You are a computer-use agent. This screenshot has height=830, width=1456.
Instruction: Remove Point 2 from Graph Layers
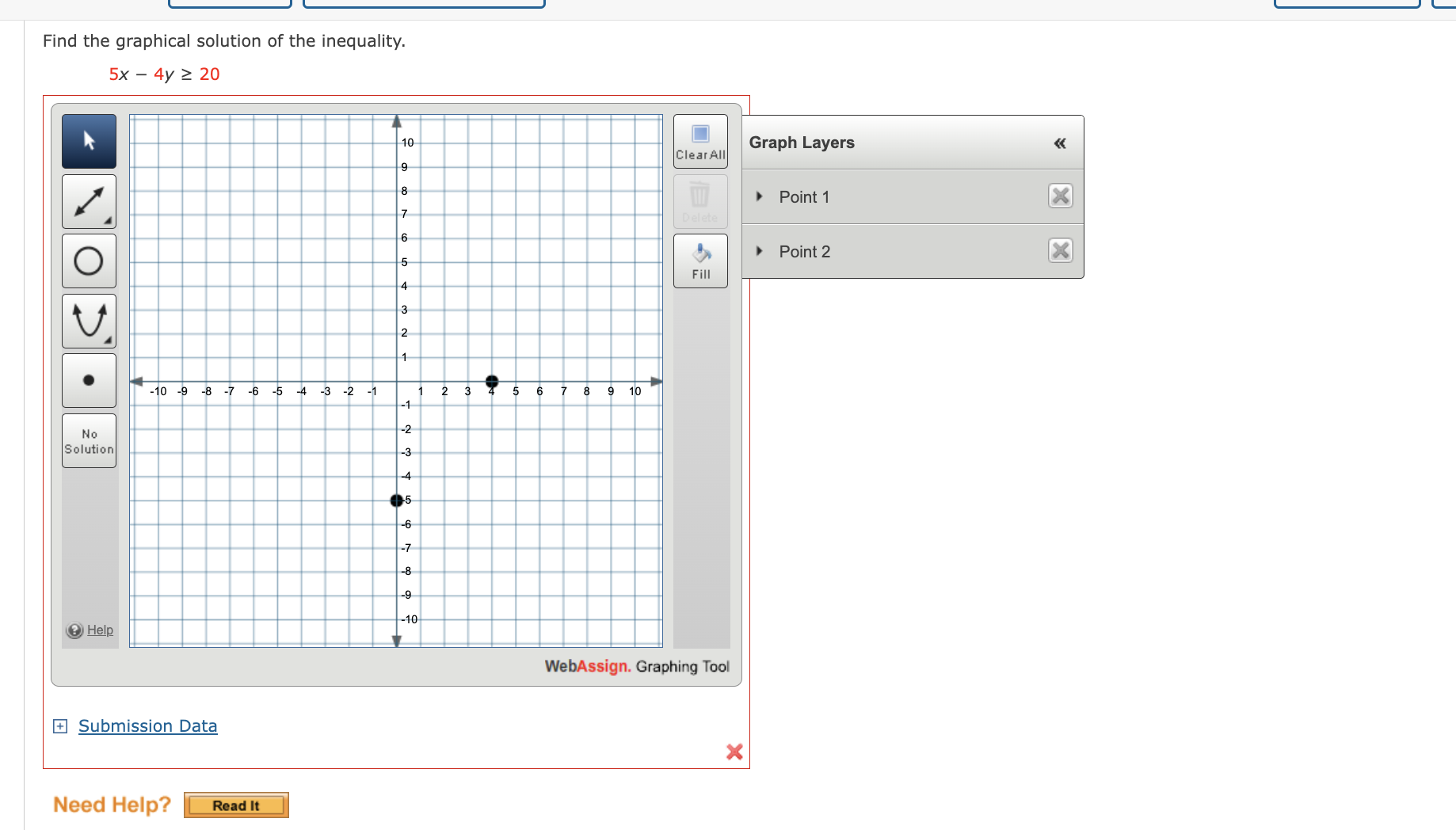tap(1060, 250)
